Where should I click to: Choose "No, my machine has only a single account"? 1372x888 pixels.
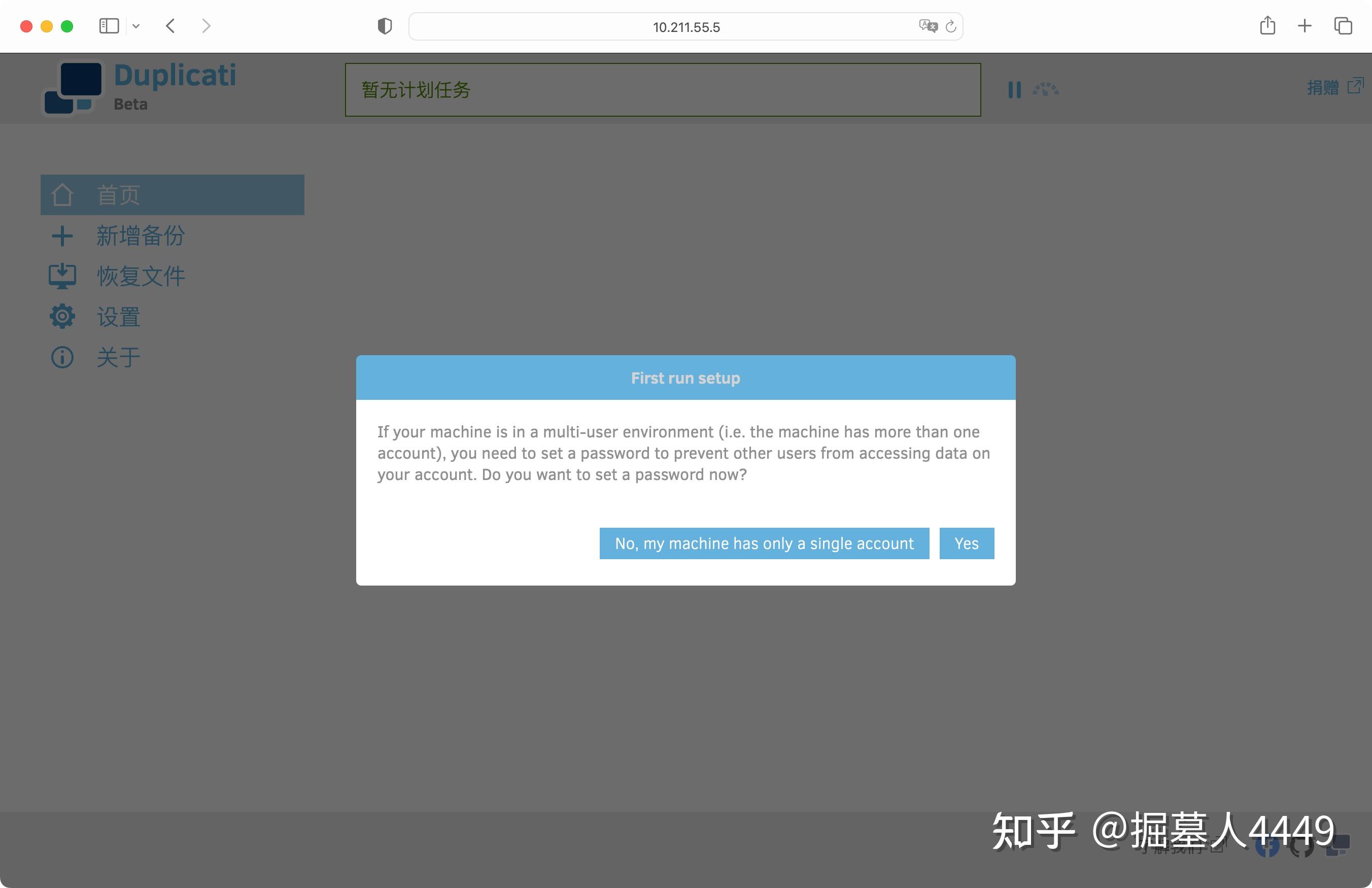click(x=764, y=543)
